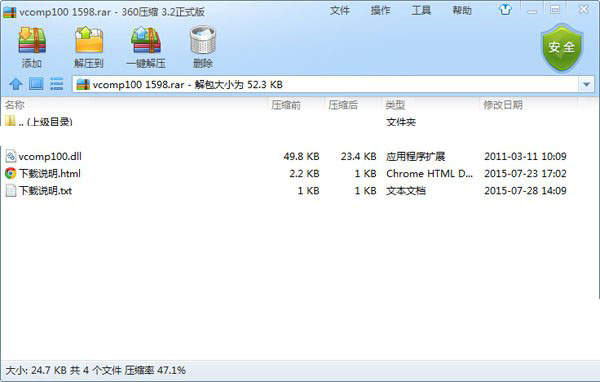
Task: Open the address bar dropdown arrow
Action: pyautogui.click(x=586, y=84)
